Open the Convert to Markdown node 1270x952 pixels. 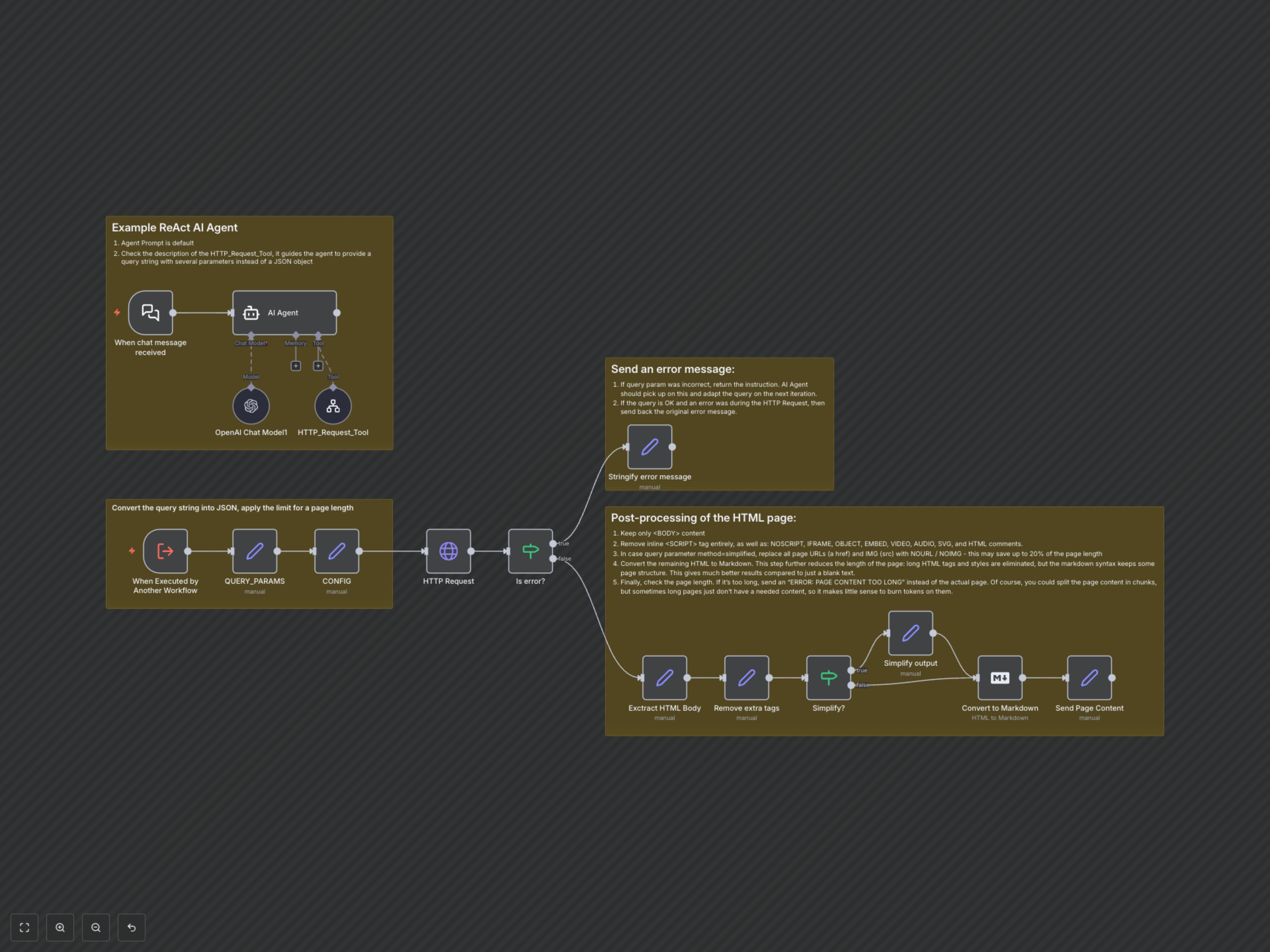(1000, 678)
